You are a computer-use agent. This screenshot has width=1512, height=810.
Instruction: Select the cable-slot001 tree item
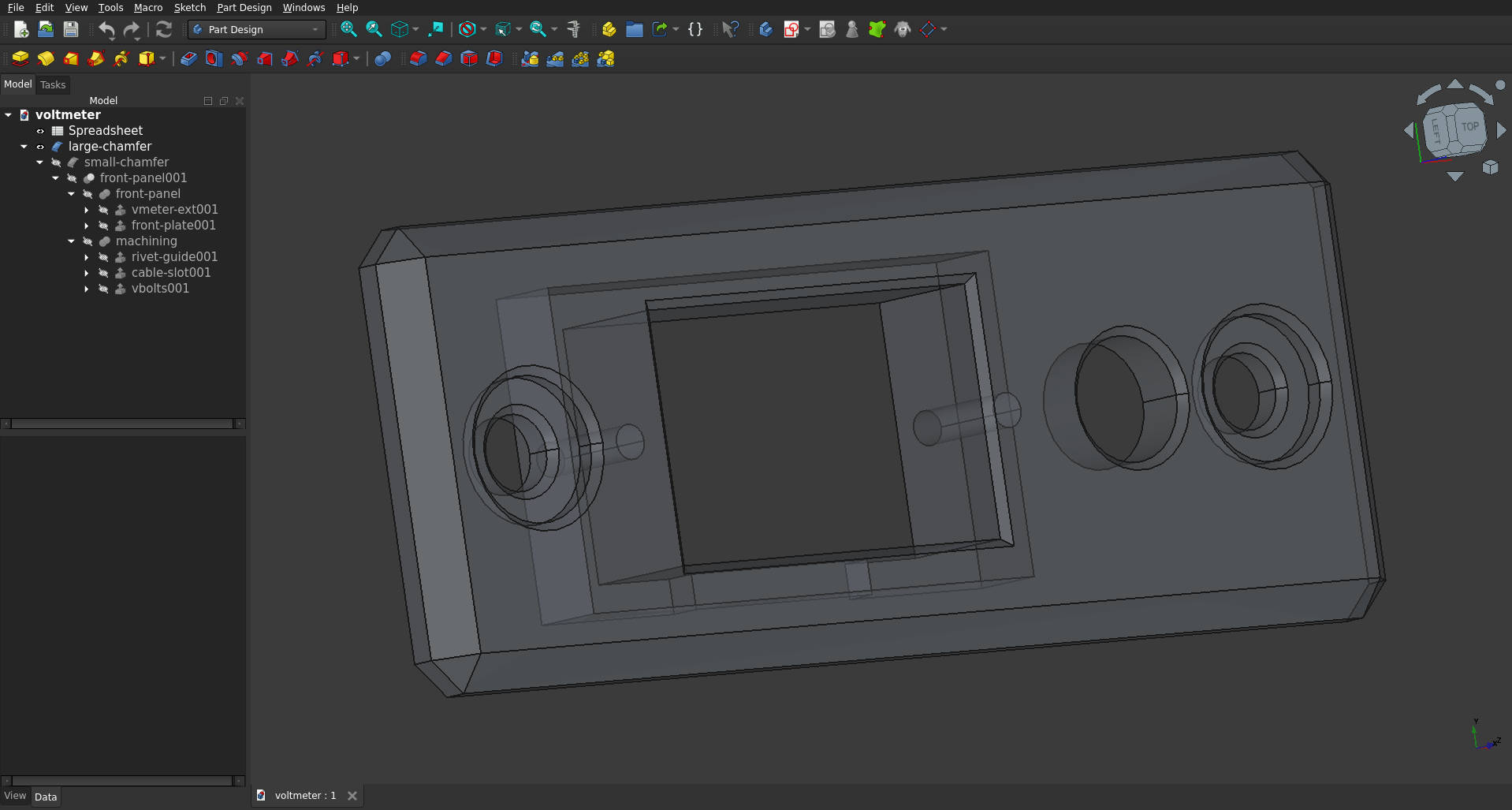[x=170, y=273]
